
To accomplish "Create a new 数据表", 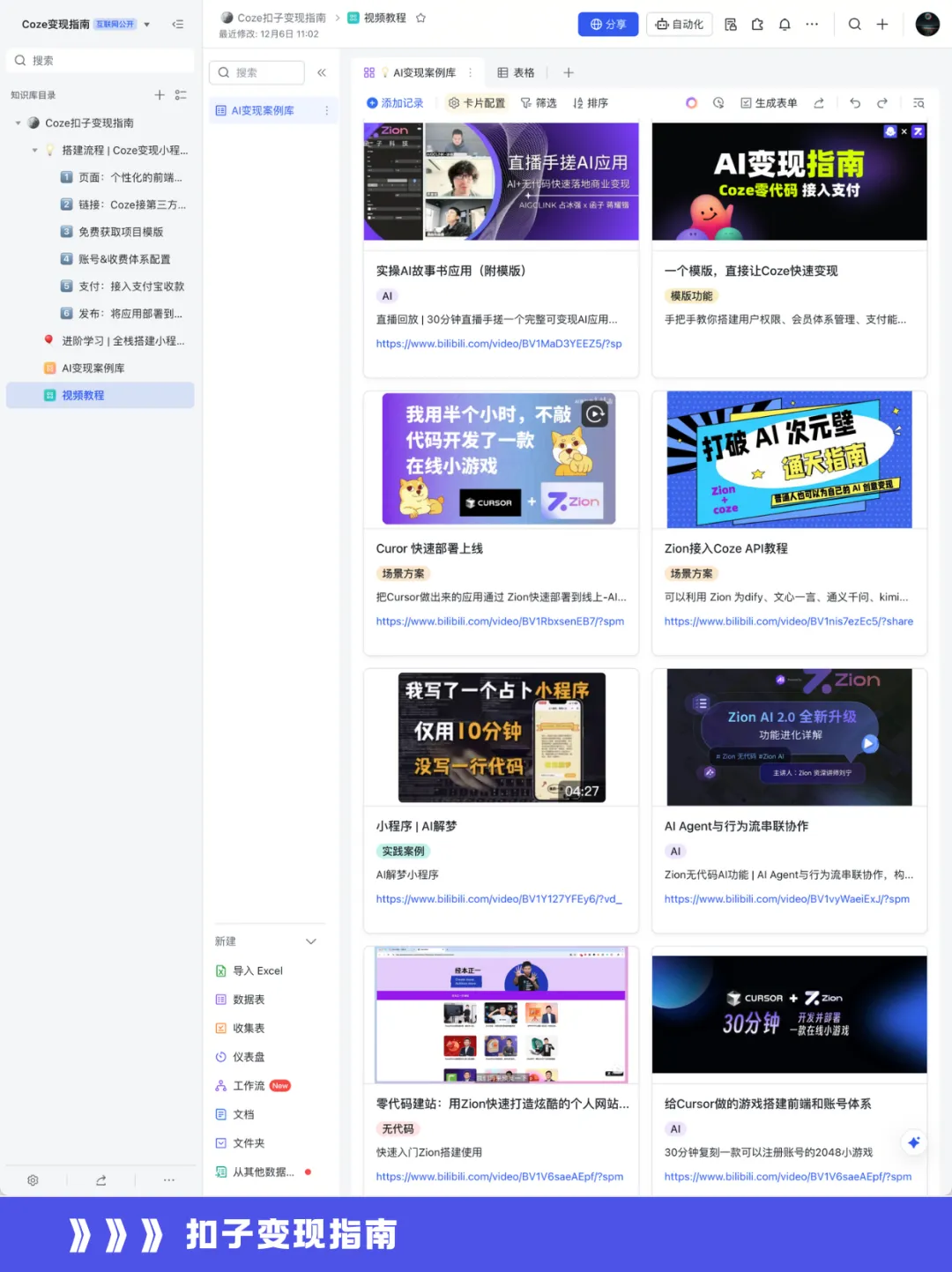I will 241,1000.
